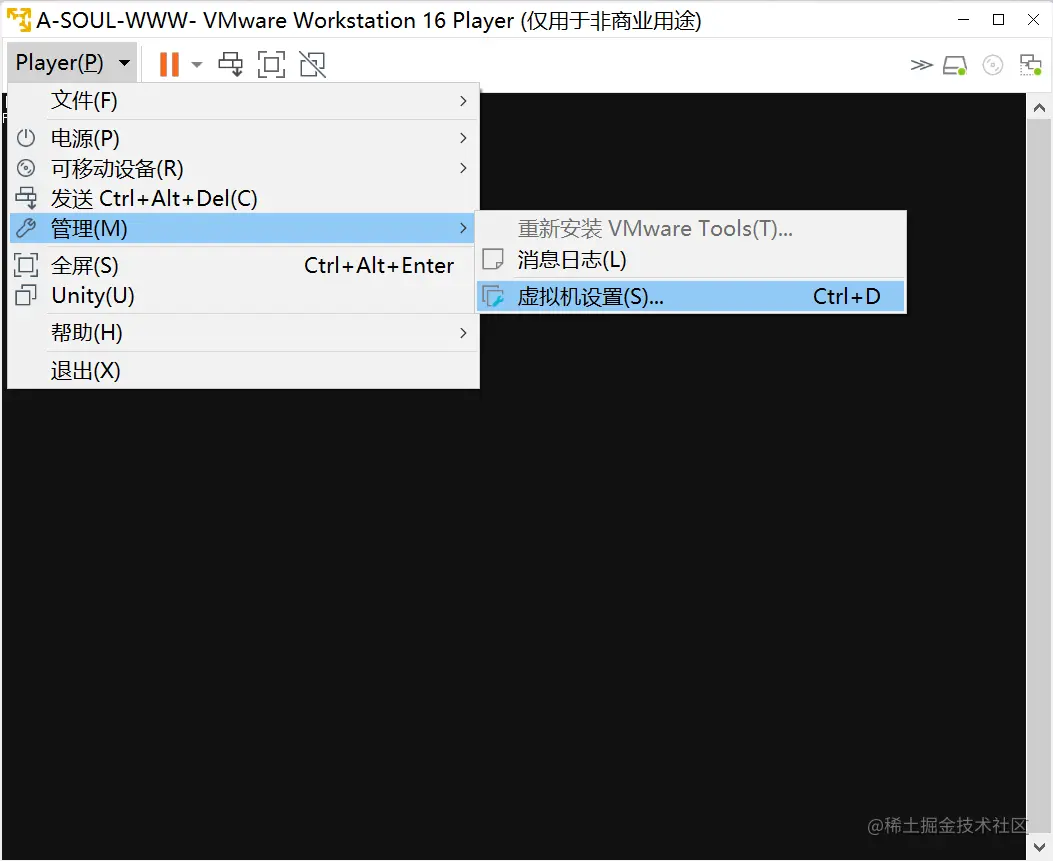This screenshot has width=1053, height=861.
Task: Open the Player(P) menu dropdown
Action: [x=72, y=63]
